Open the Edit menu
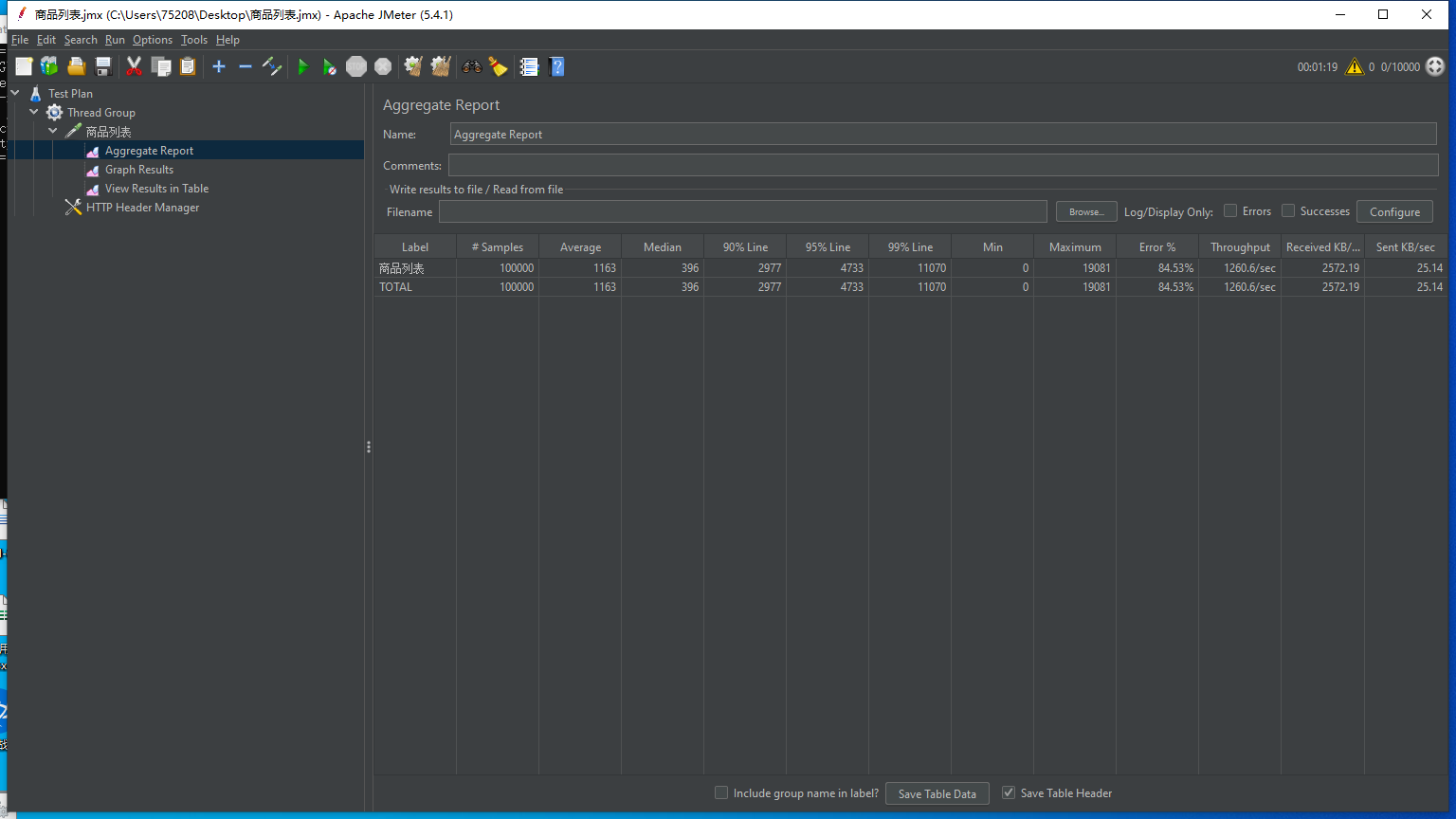This screenshot has width=1456, height=819. (x=46, y=40)
